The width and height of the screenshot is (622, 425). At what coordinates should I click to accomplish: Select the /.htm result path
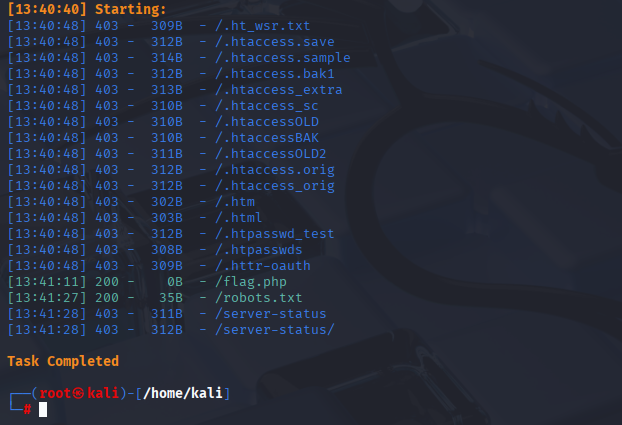(x=235, y=202)
